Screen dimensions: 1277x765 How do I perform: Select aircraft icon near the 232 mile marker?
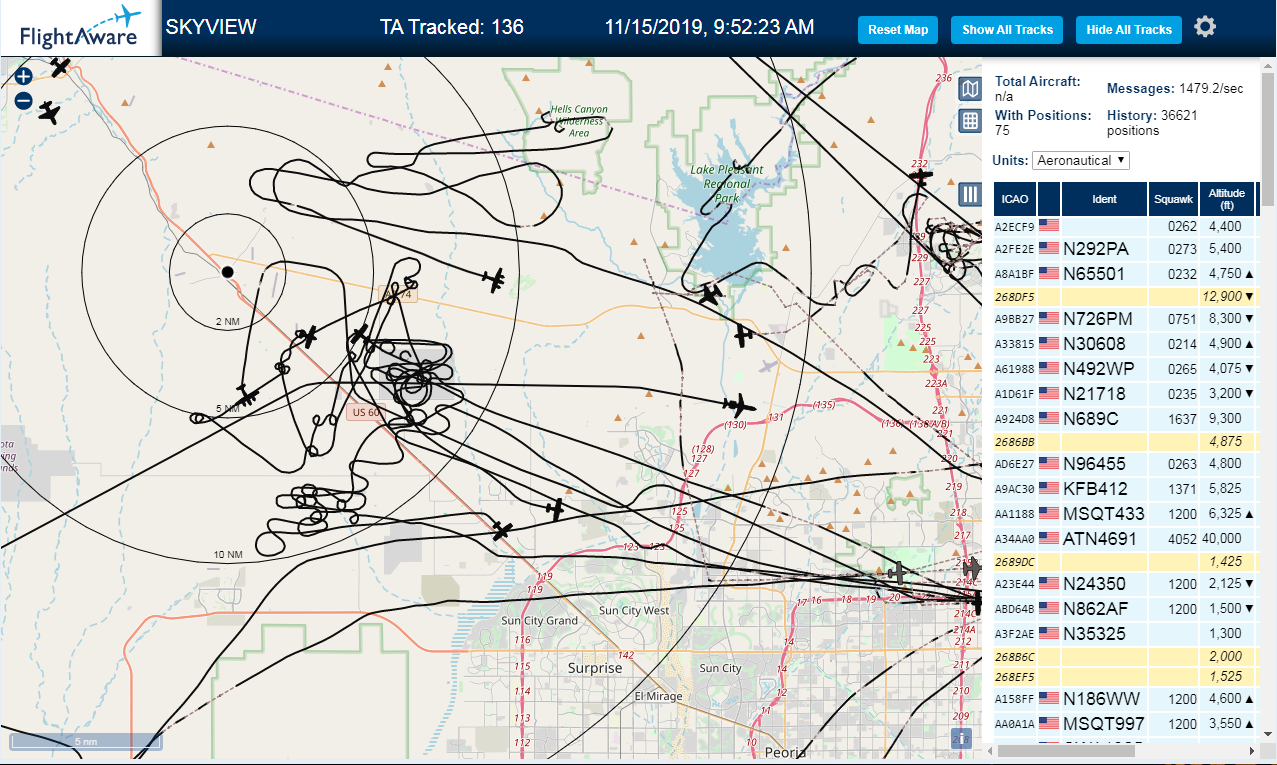pyautogui.click(x=920, y=177)
